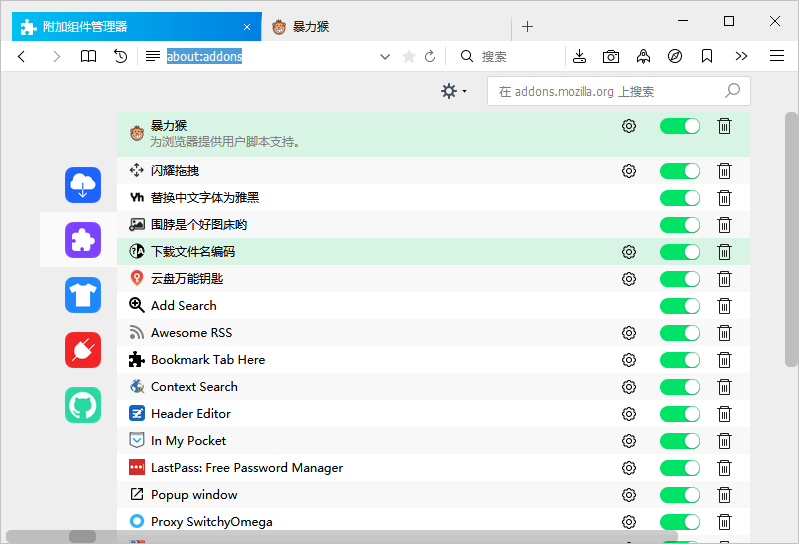
Task: Expand the address bar history dropdown
Action: pos(385,57)
